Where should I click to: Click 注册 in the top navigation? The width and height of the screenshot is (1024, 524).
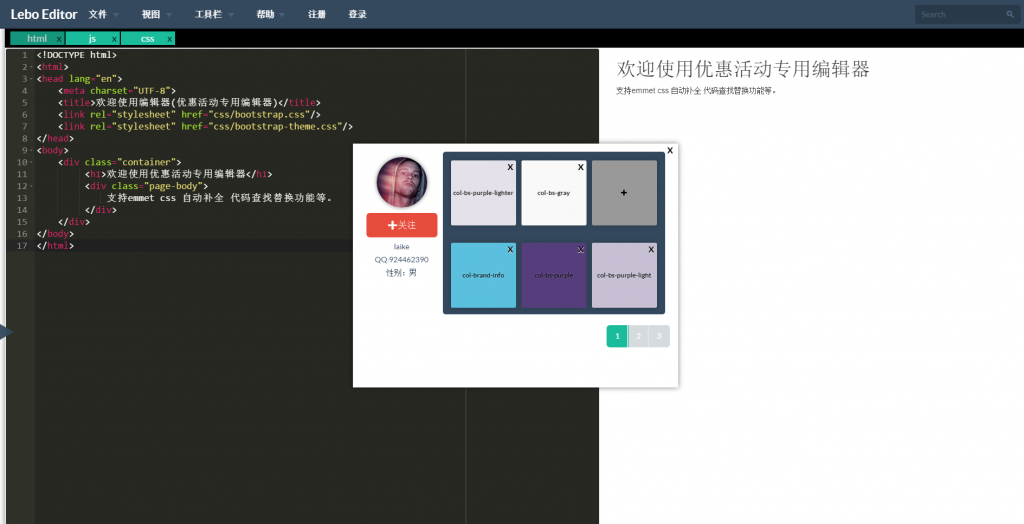click(317, 15)
